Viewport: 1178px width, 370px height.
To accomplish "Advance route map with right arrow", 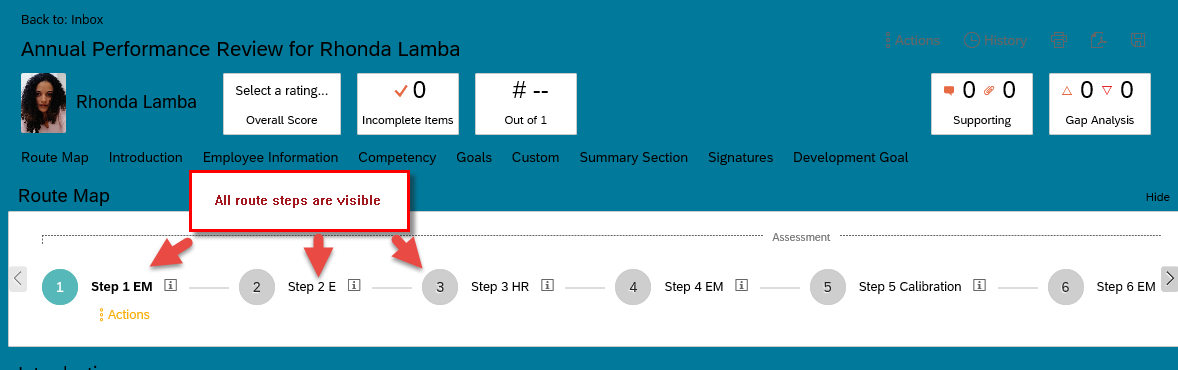I will pyautogui.click(x=1169, y=278).
